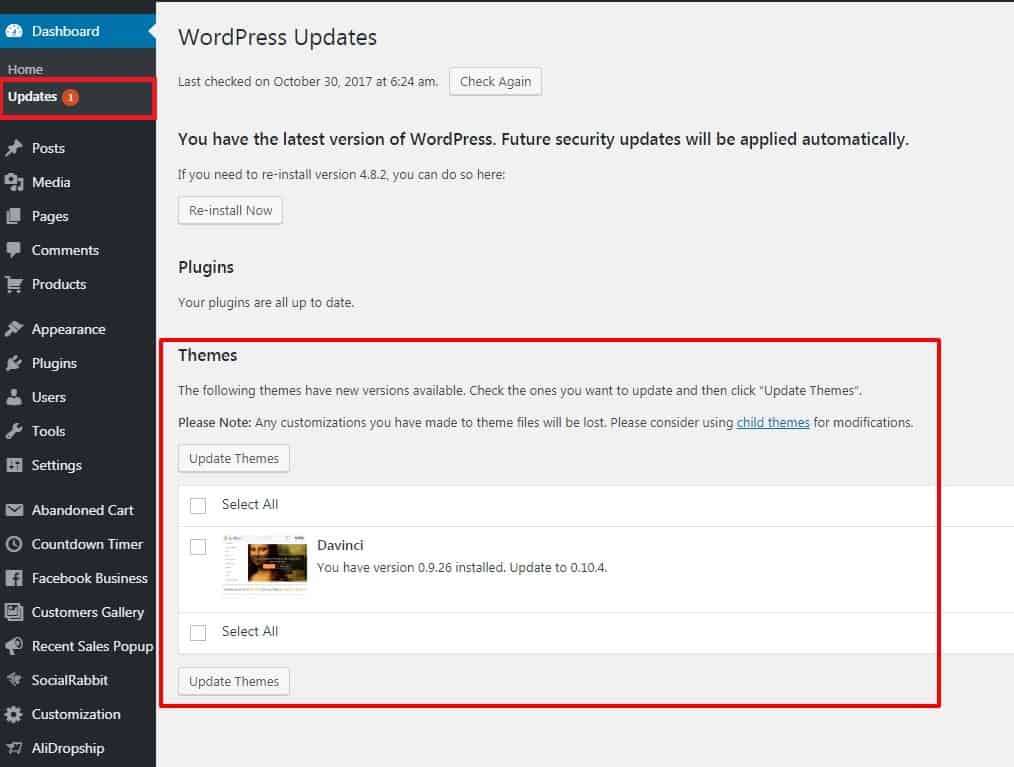This screenshot has height=767, width=1014.
Task: Go to Home submenu item
Action: coord(25,69)
